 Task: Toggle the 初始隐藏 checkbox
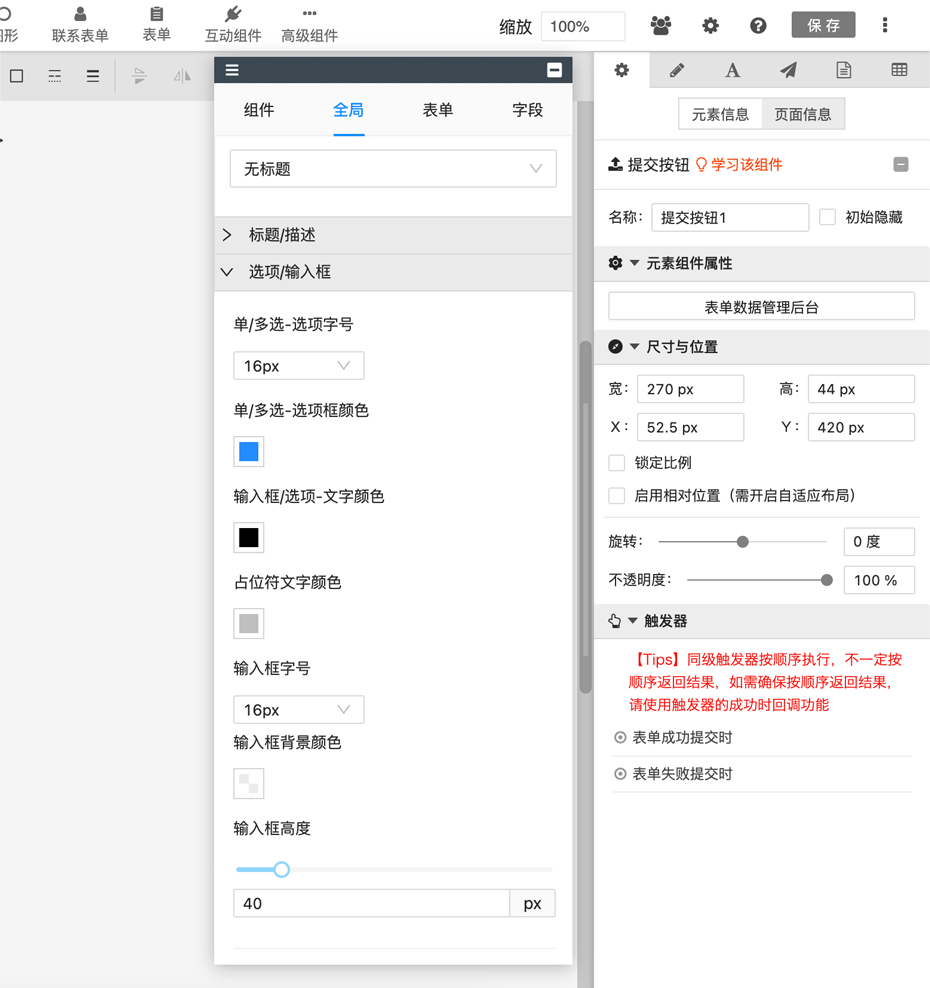pyautogui.click(x=827, y=217)
